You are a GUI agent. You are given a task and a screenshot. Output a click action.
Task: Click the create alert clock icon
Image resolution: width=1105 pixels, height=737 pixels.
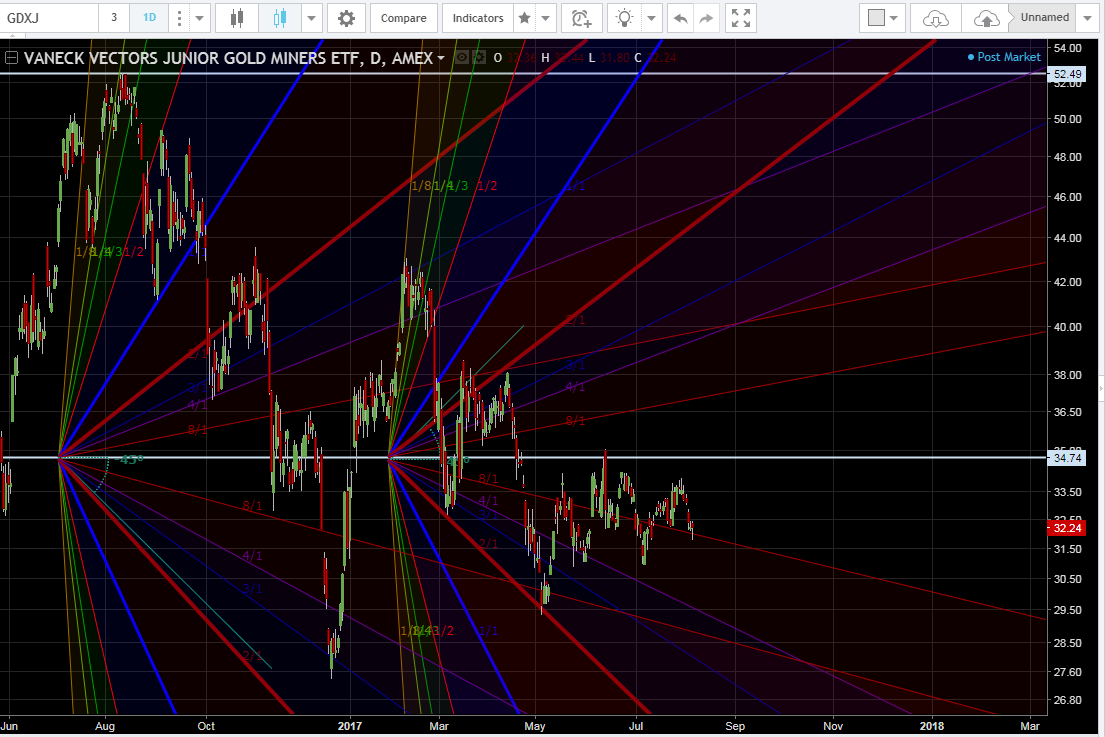click(x=580, y=18)
